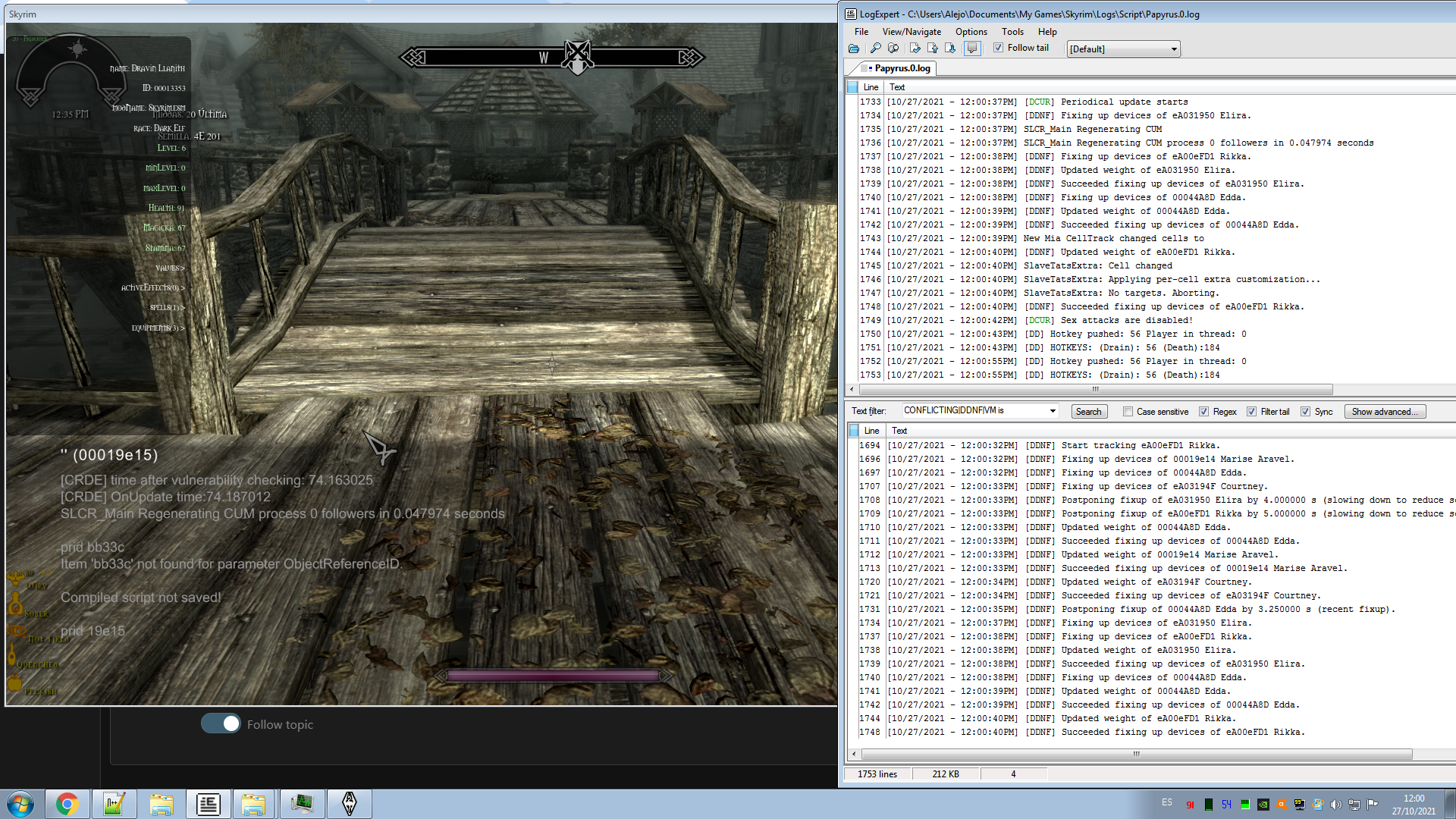Open the Tools menu
Image resolution: width=1456 pixels, height=819 pixels.
pos(1012,32)
